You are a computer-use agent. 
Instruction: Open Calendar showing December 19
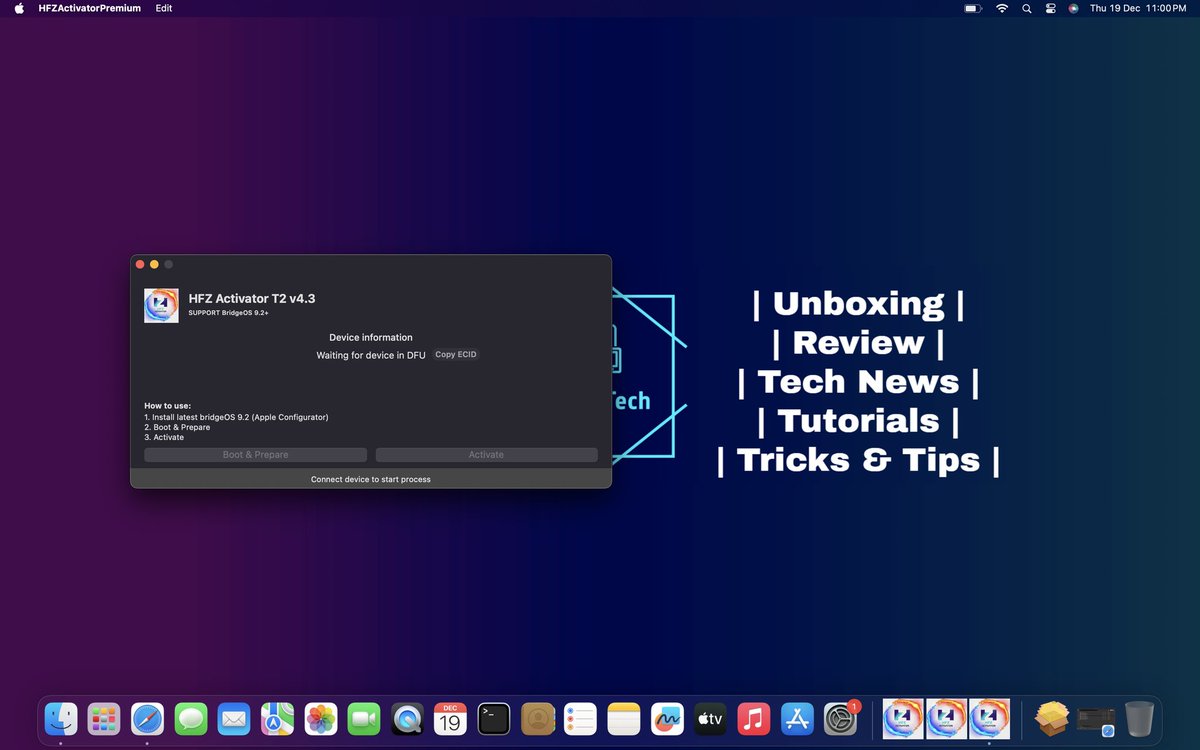(x=450, y=718)
